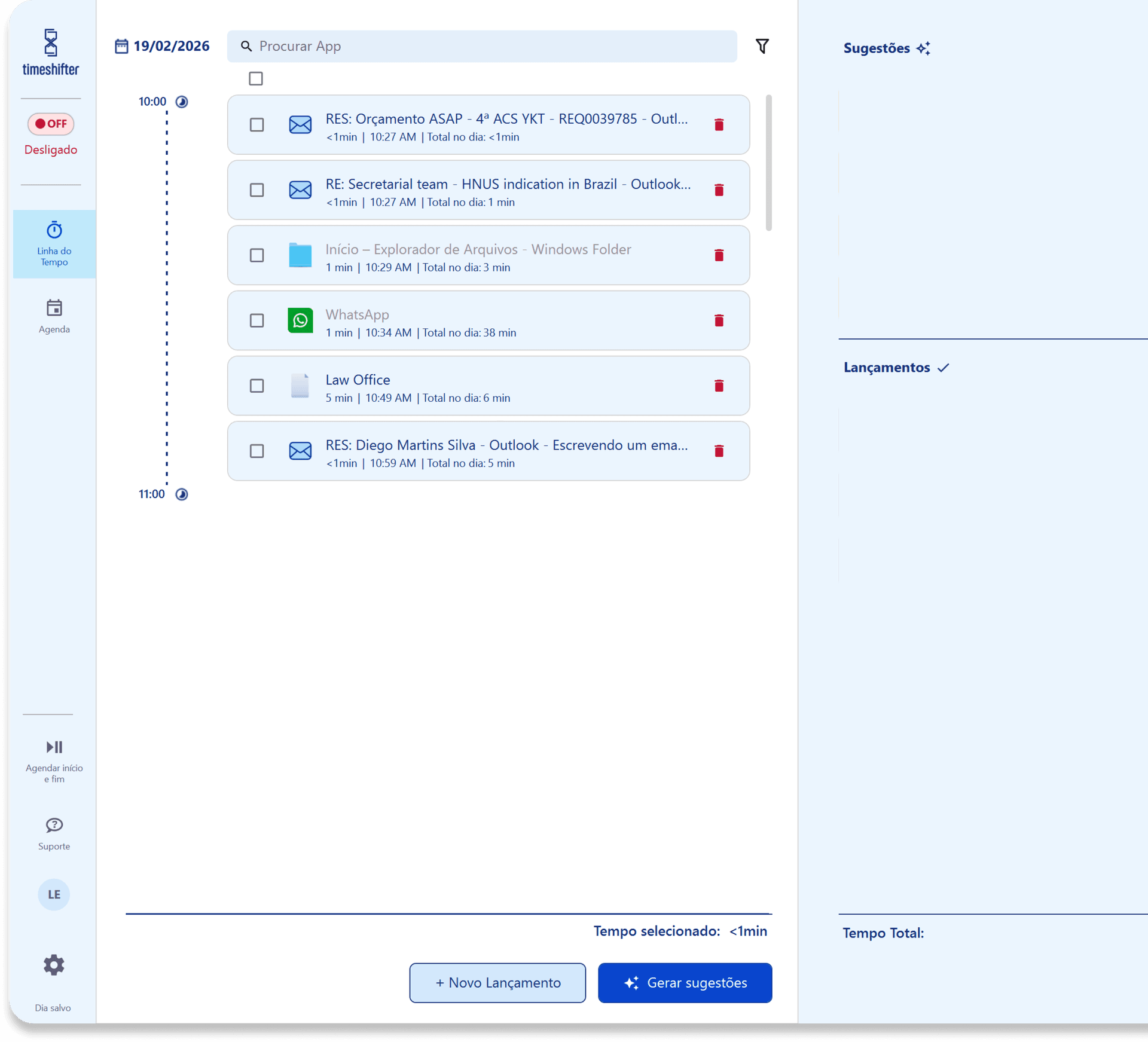Viewport: 1148px width, 1042px height.
Task: Toggle the OFF tracking switch
Action: [x=51, y=124]
